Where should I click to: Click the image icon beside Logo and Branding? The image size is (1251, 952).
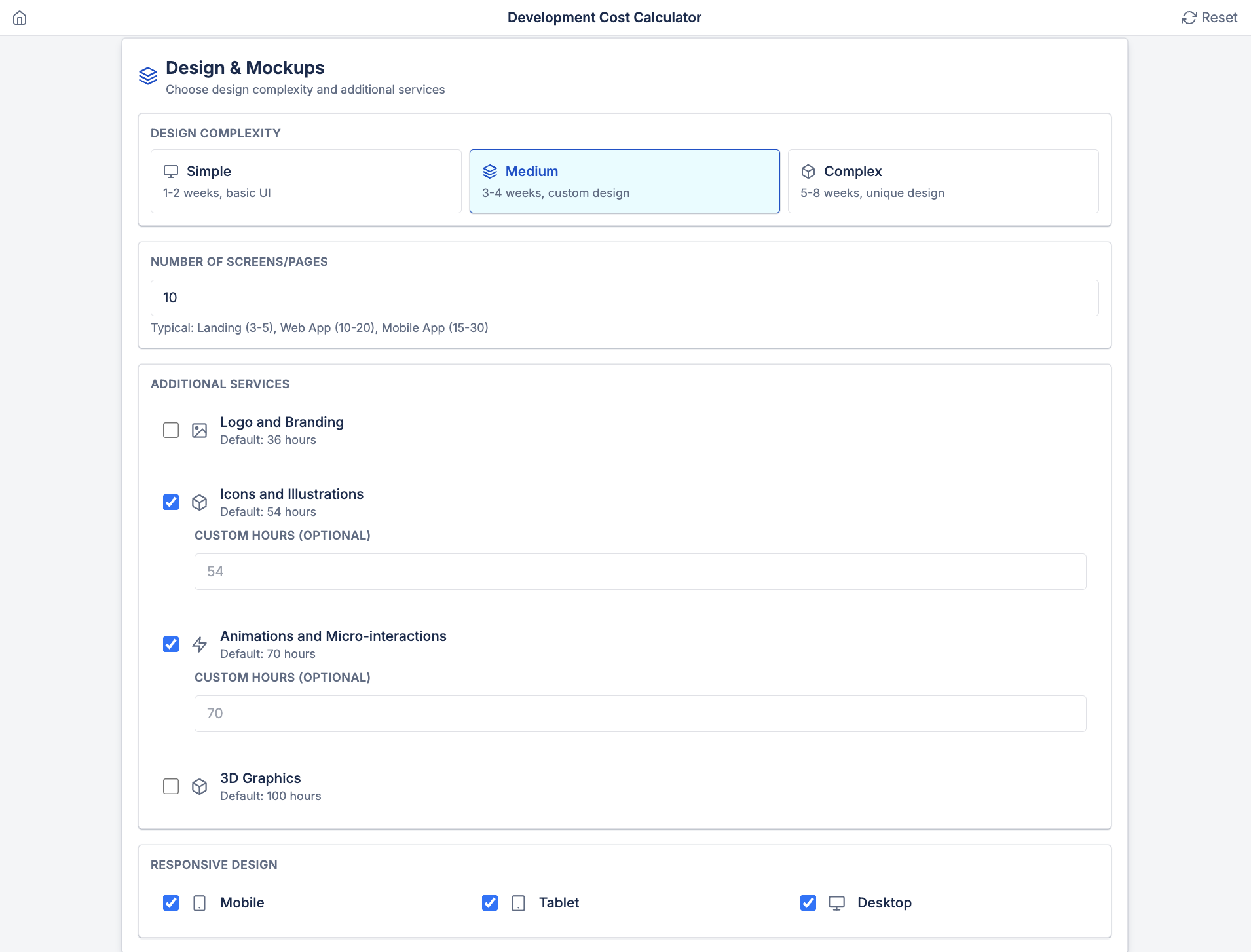(x=199, y=430)
